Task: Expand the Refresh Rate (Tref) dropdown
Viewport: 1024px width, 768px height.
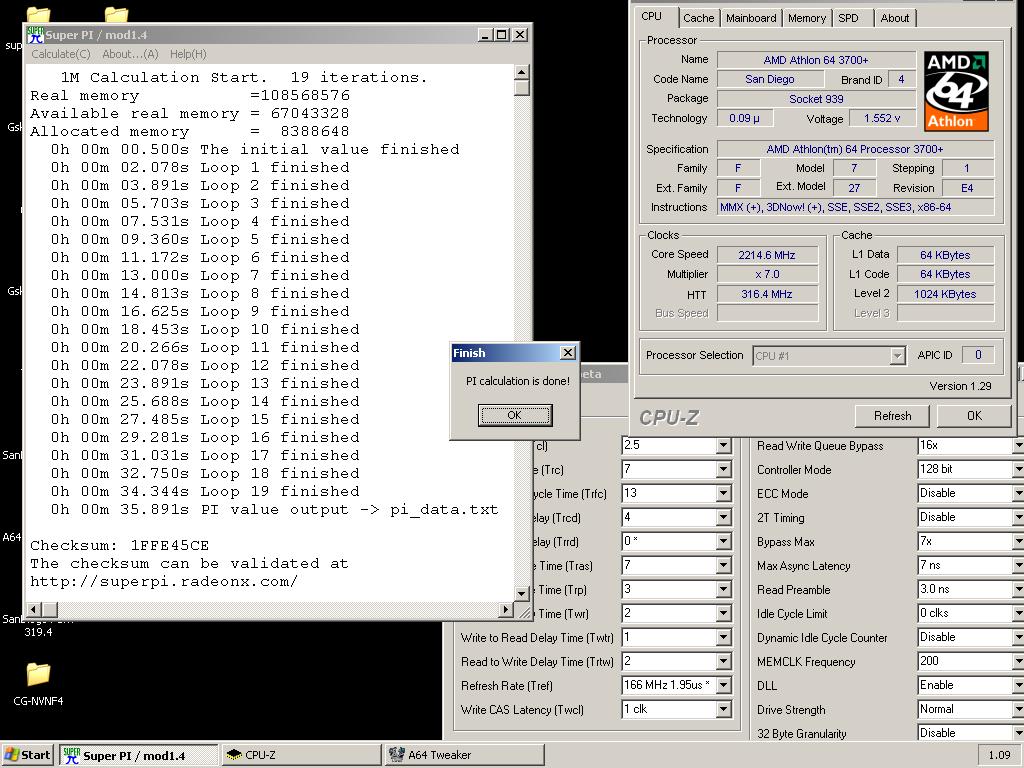Action: click(x=723, y=686)
